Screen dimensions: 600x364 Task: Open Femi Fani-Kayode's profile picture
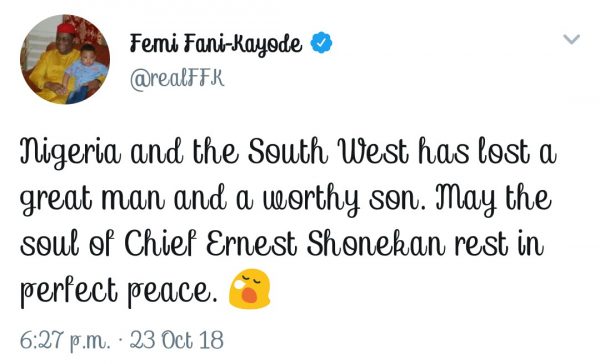tap(65, 59)
